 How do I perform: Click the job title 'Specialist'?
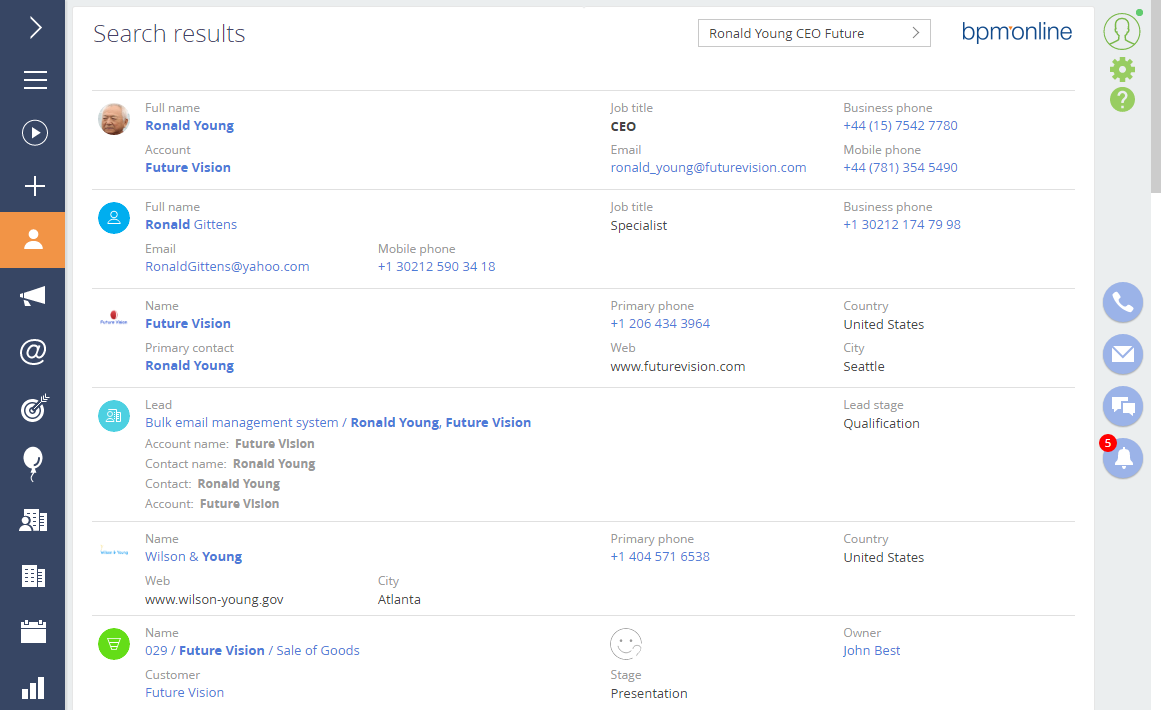point(639,226)
